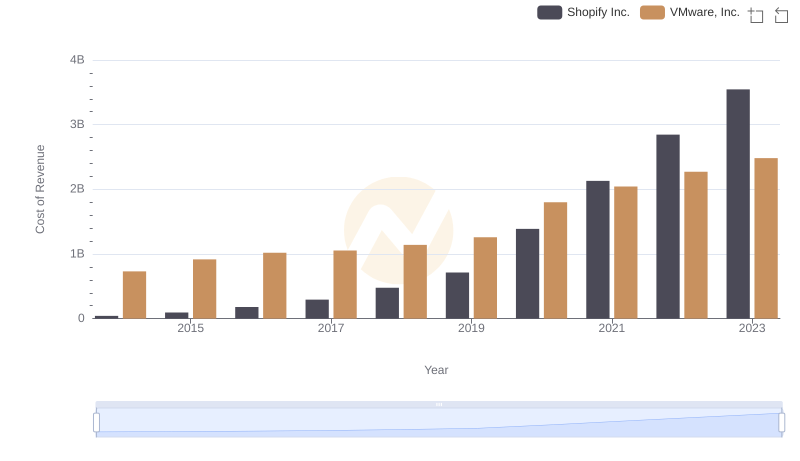This screenshot has height=461, width=800.
Task: Click the 2019 x-axis label
Action: pos(471,328)
